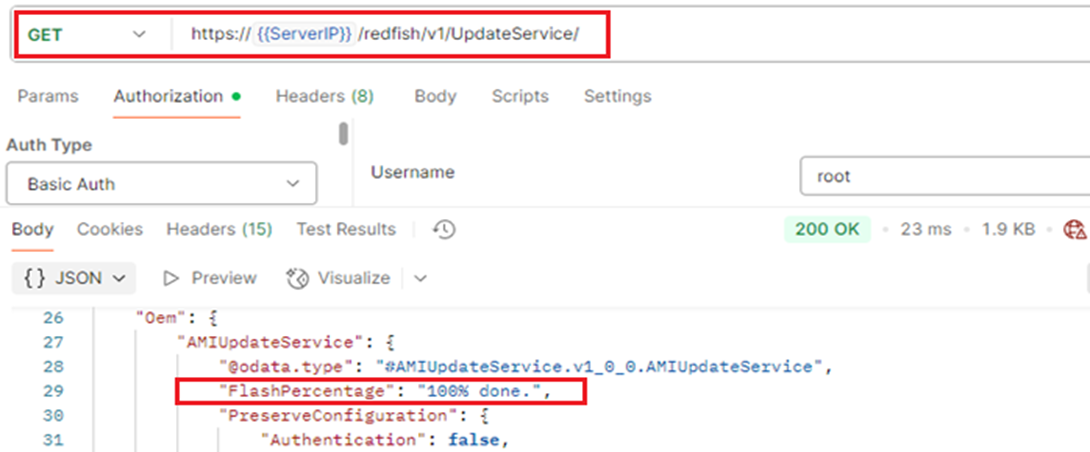Open the Scripts tab
Image resolution: width=1090 pixels, height=452 pixels.
[x=520, y=96]
